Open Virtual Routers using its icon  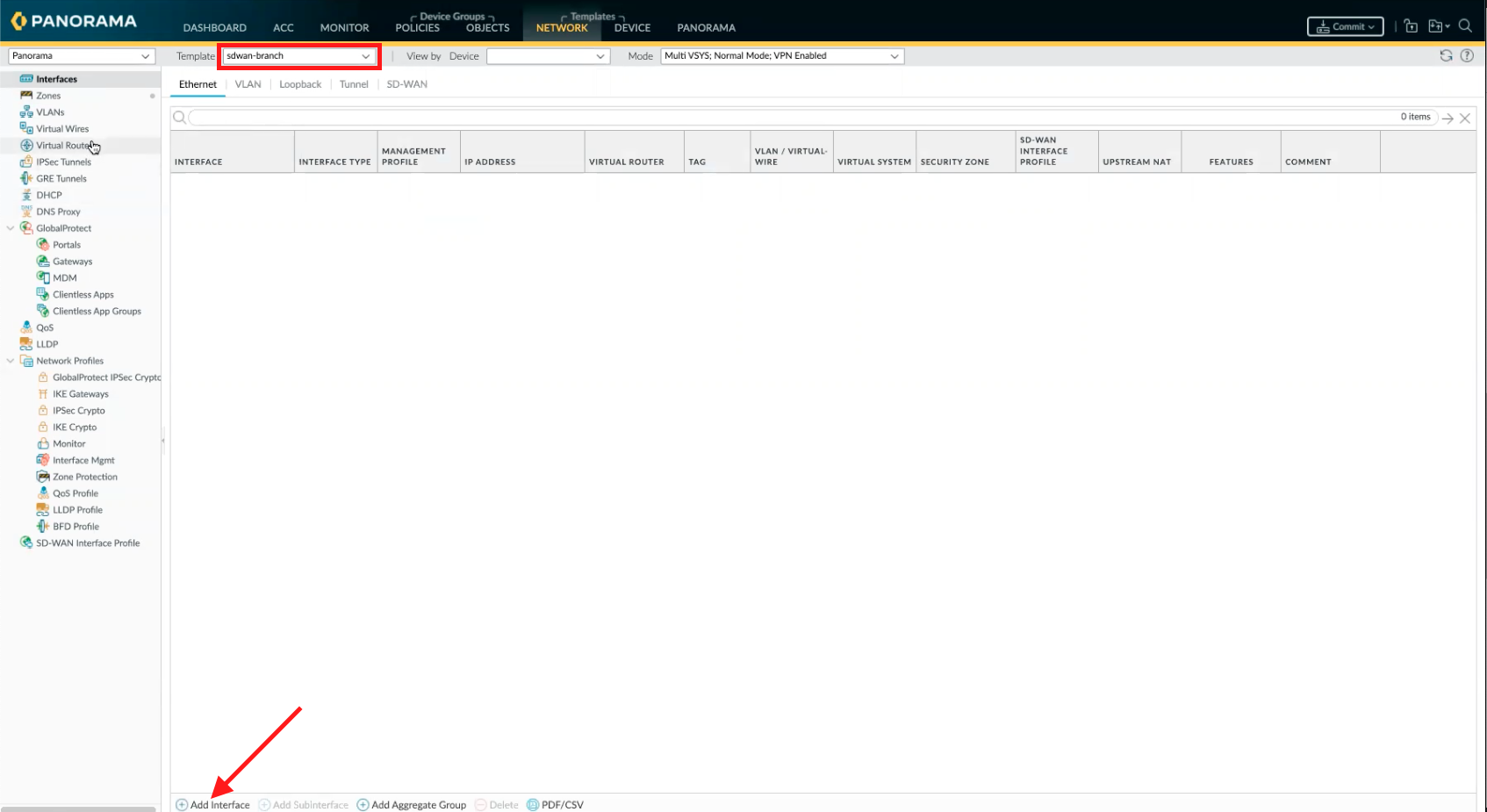coord(26,145)
